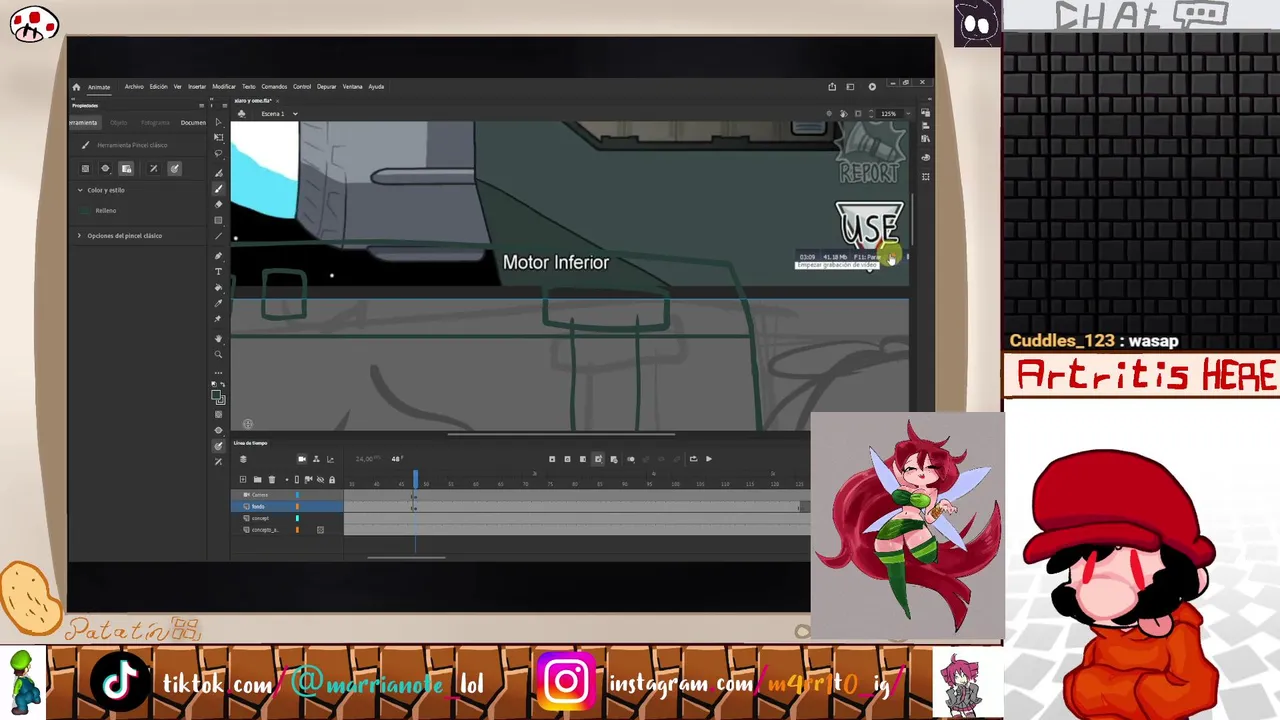The height and width of the screenshot is (720, 1280).
Task: Click the add camera icon in timeline
Action: point(301,459)
